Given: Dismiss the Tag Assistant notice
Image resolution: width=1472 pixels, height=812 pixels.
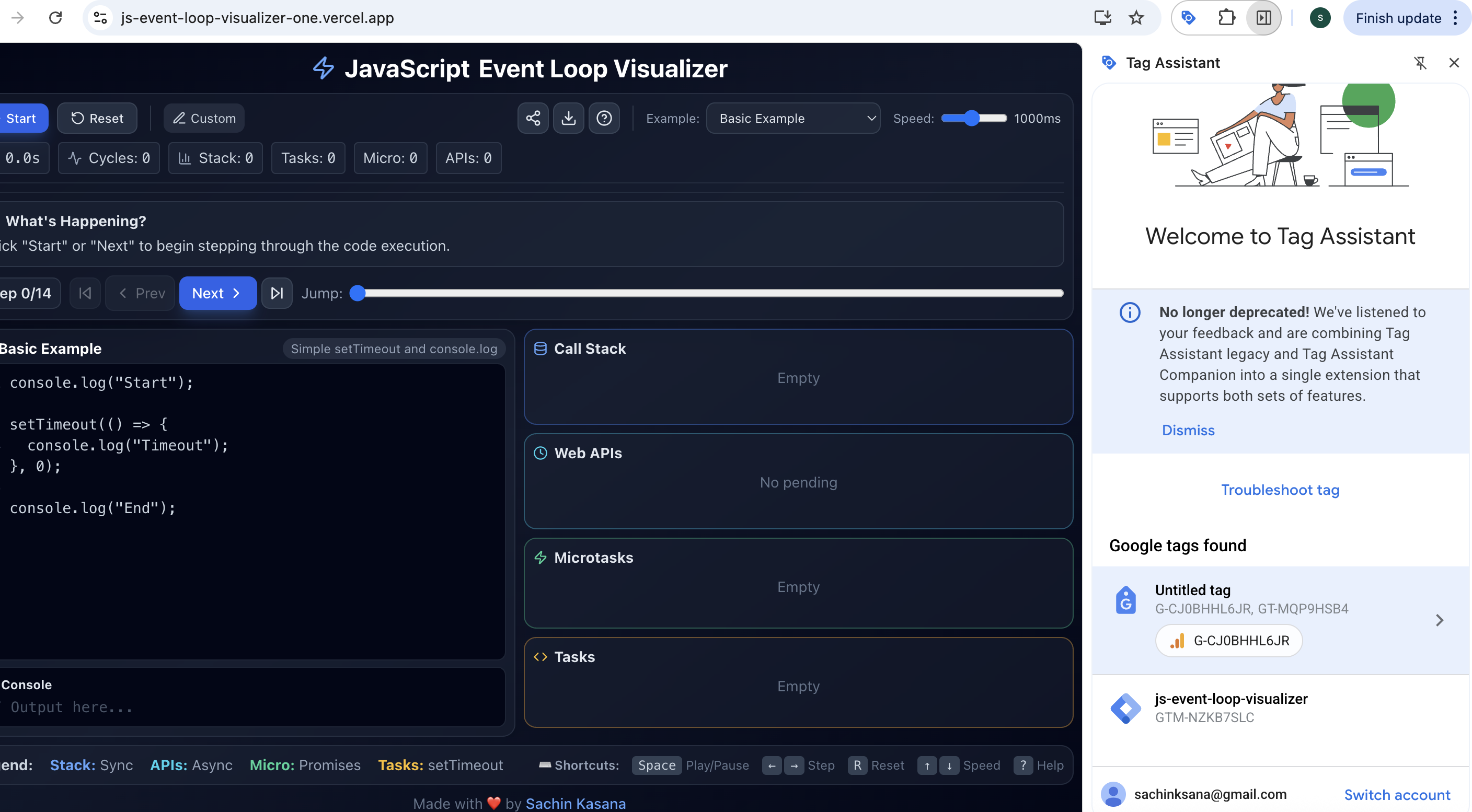Looking at the screenshot, I should click(1189, 430).
